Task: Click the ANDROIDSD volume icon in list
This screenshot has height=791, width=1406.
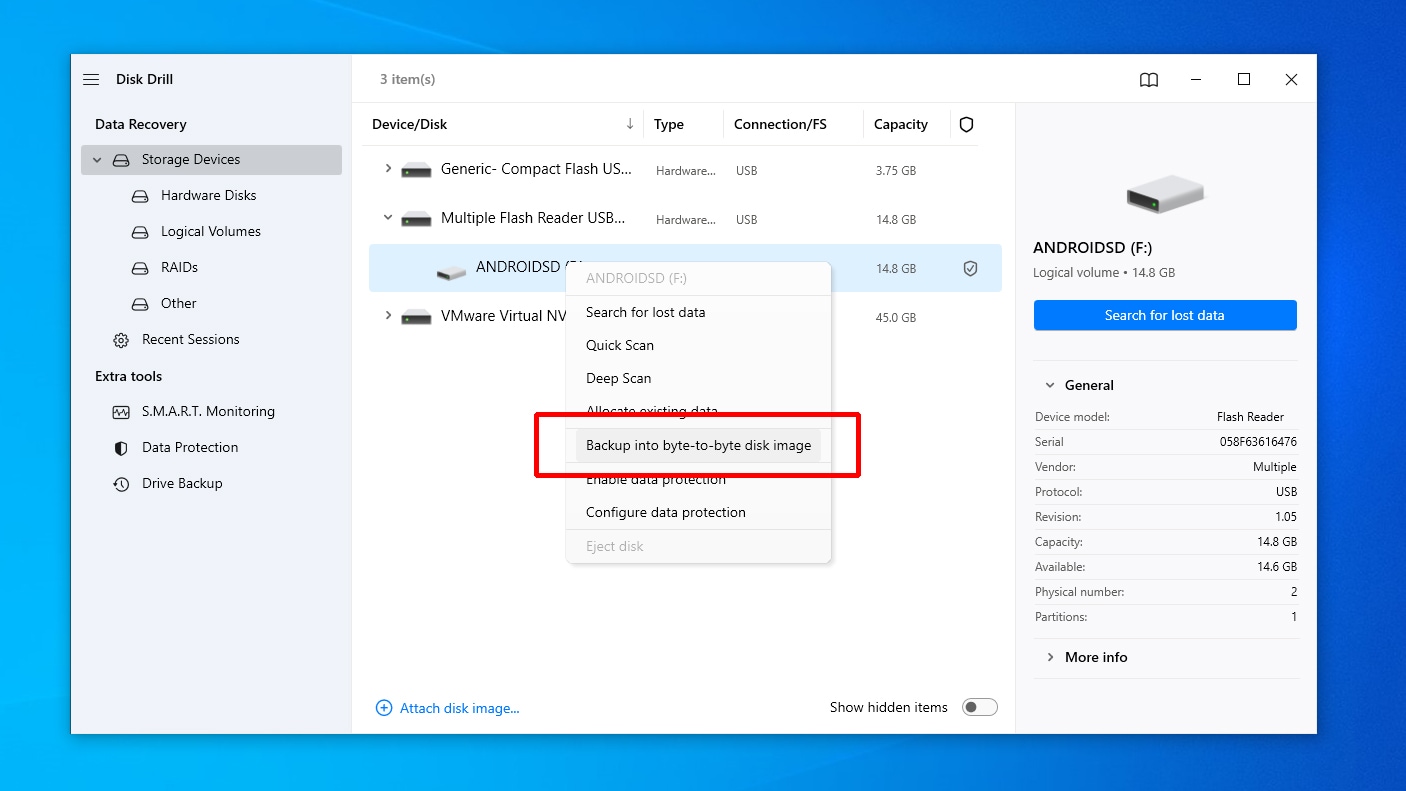Action: point(451,272)
